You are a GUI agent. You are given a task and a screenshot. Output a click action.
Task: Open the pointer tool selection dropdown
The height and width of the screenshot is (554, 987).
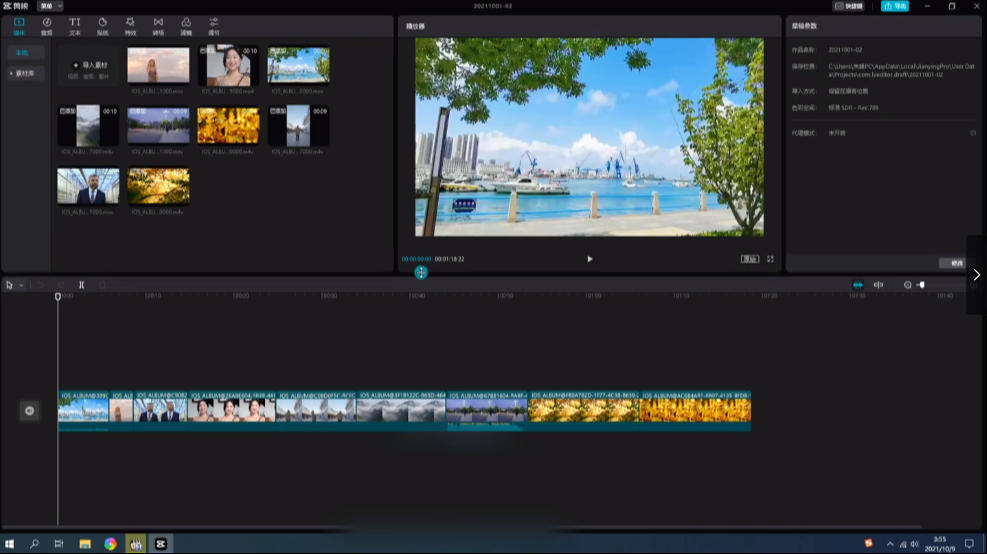[21, 285]
